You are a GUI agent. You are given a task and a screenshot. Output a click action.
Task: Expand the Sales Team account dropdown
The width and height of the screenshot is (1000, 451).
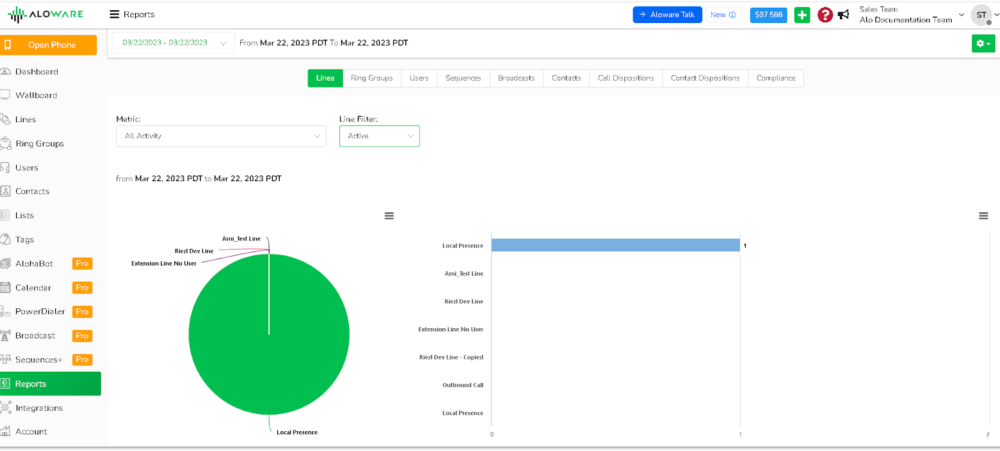[x=912, y=15]
